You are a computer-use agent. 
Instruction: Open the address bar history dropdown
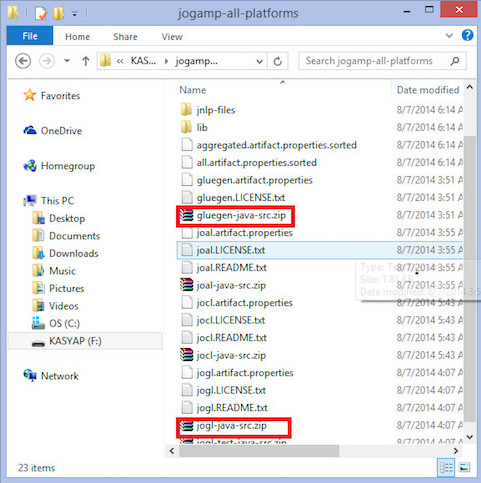(259, 61)
